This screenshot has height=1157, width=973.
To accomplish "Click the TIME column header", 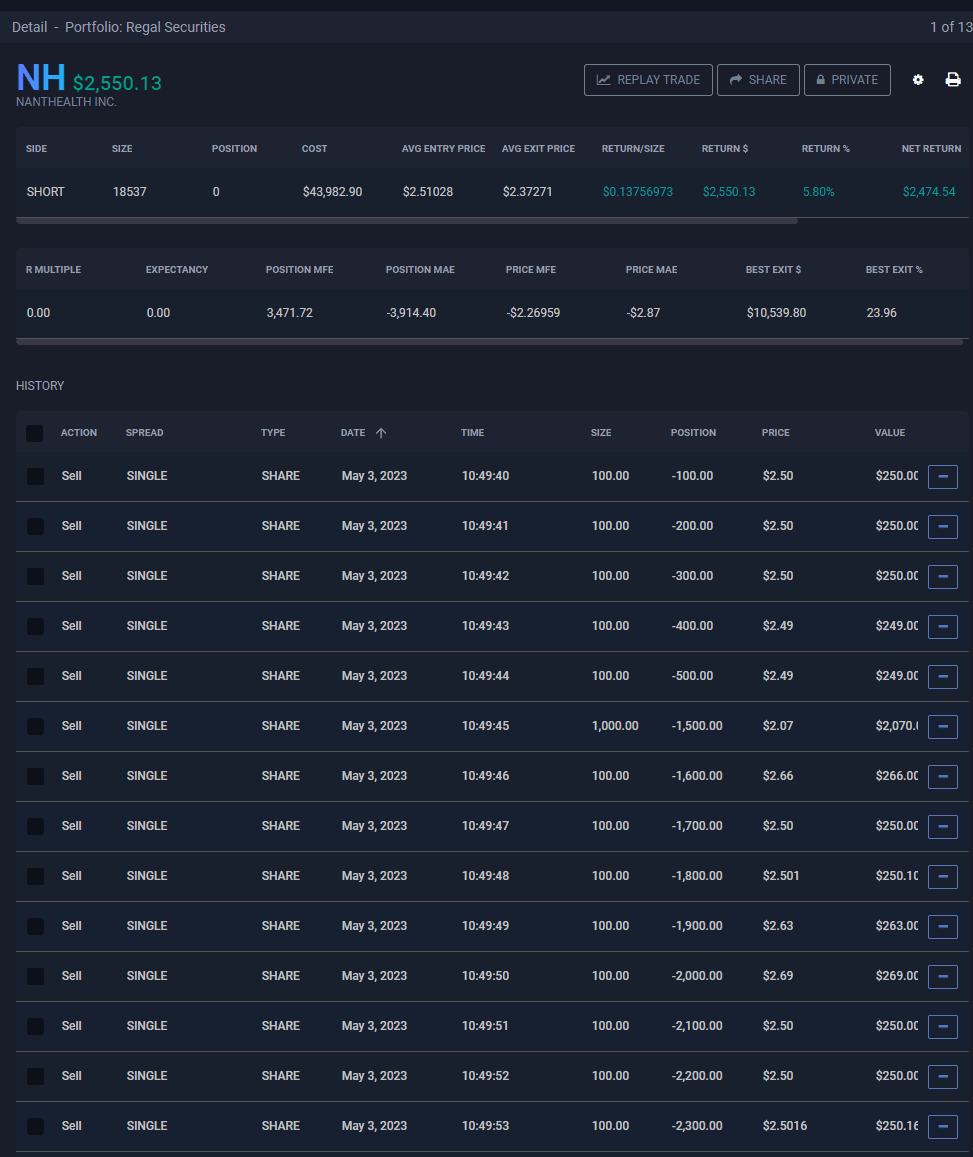I will (x=473, y=433).
